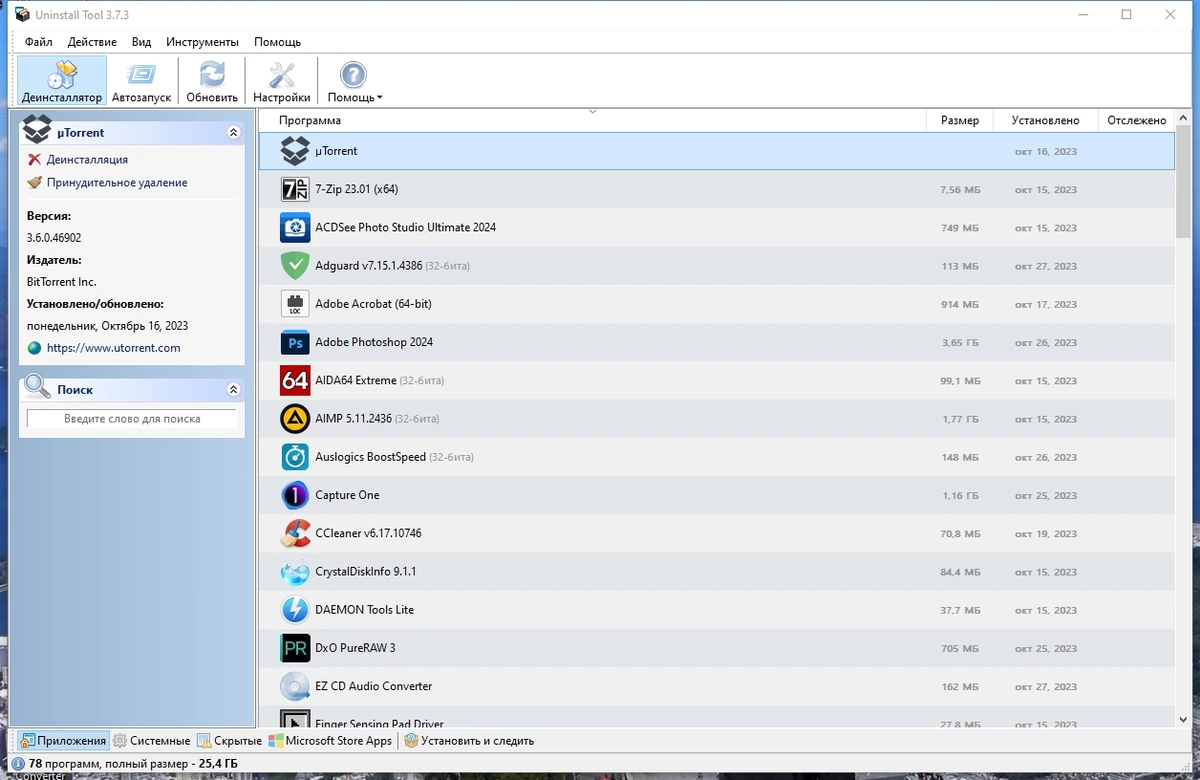
Task: Switch to the Приложения tab
Action: 63,741
